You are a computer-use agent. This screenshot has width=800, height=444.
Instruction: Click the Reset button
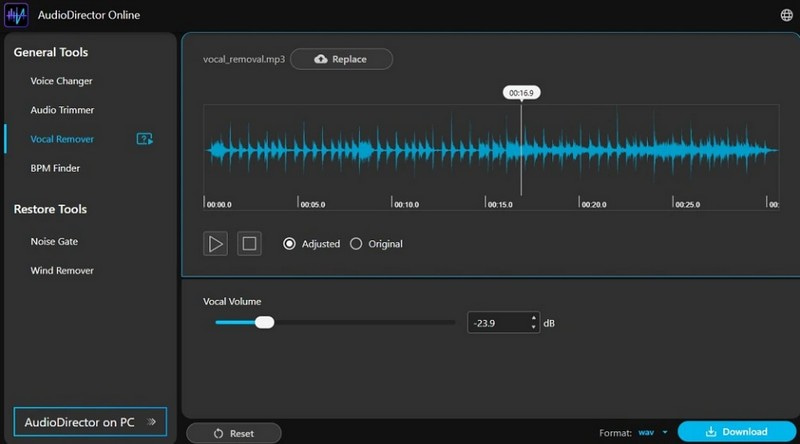[233, 433]
